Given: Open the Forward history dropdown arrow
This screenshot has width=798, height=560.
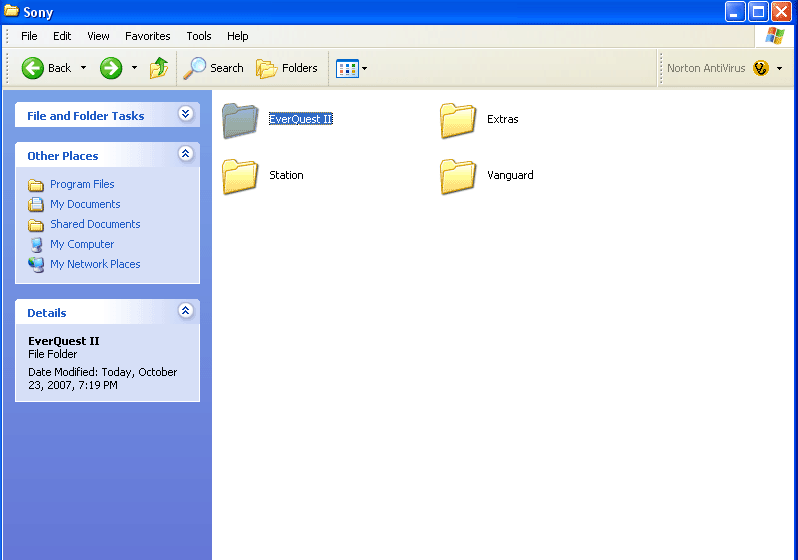Looking at the screenshot, I should coord(134,68).
